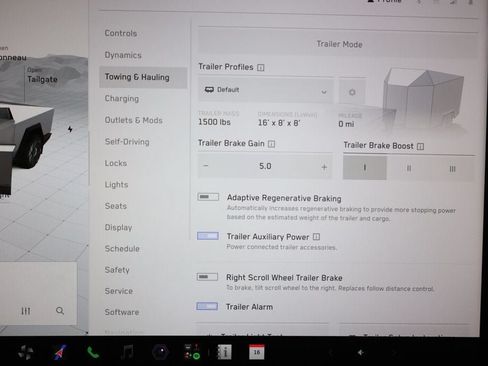Select Trailer Brake Boost level II
This screenshot has height=366, width=488.
409,168
